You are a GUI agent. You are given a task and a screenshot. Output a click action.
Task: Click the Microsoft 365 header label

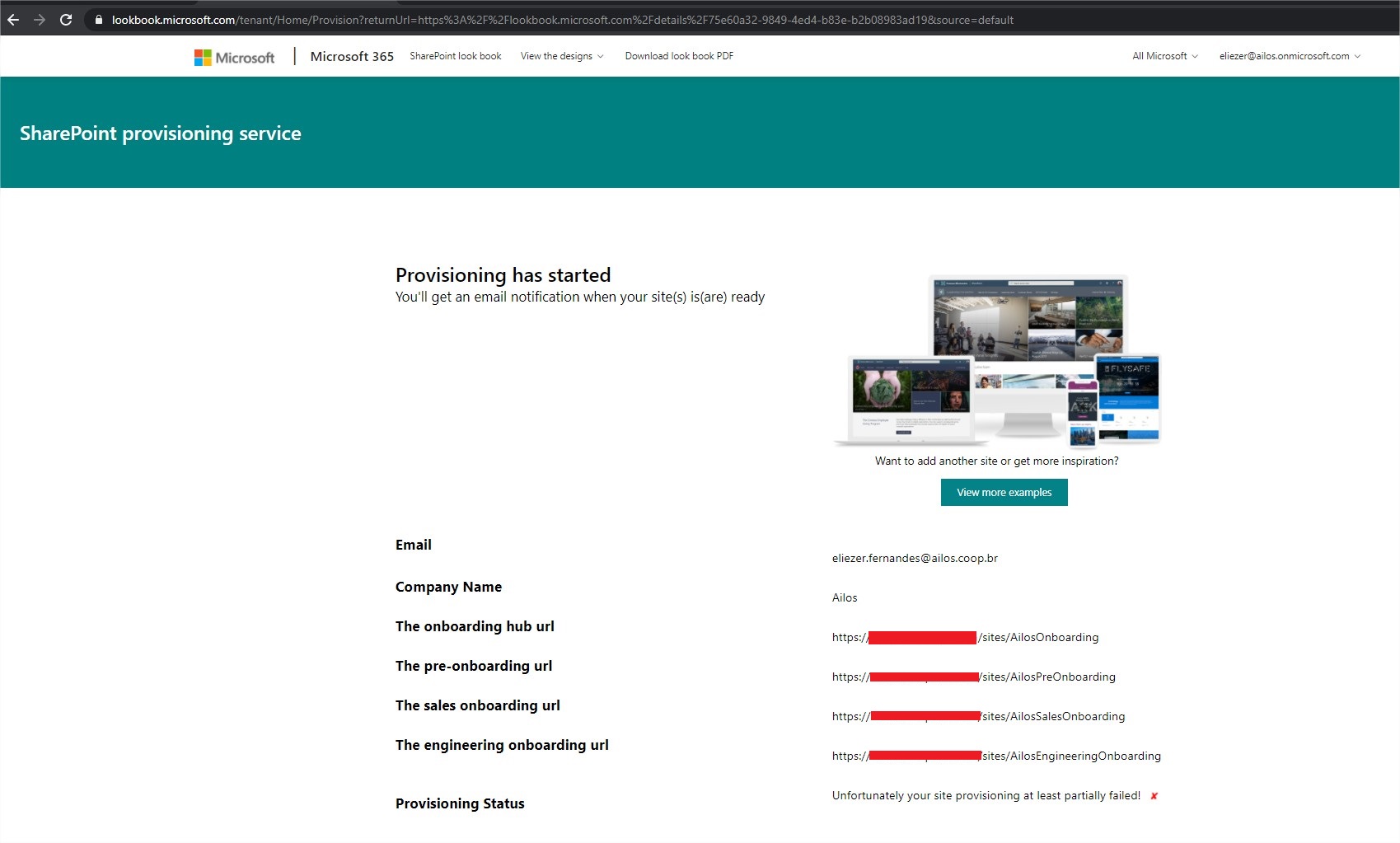[x=351, y=56]
